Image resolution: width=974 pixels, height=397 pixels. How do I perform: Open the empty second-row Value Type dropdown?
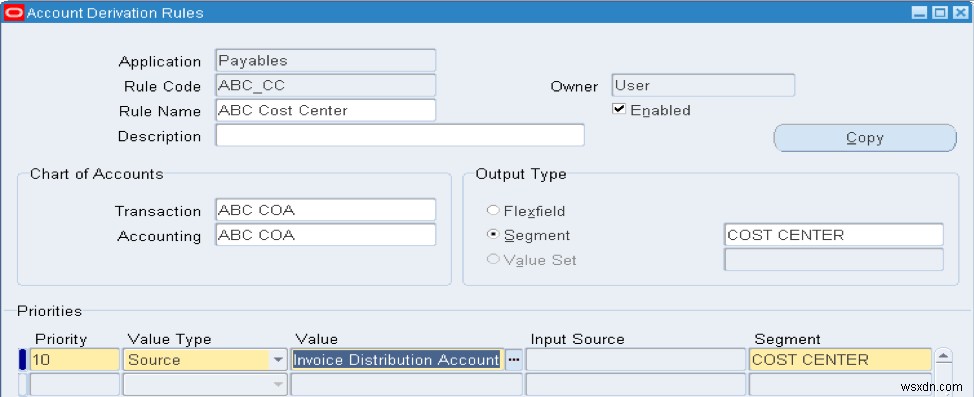[278, 385]
